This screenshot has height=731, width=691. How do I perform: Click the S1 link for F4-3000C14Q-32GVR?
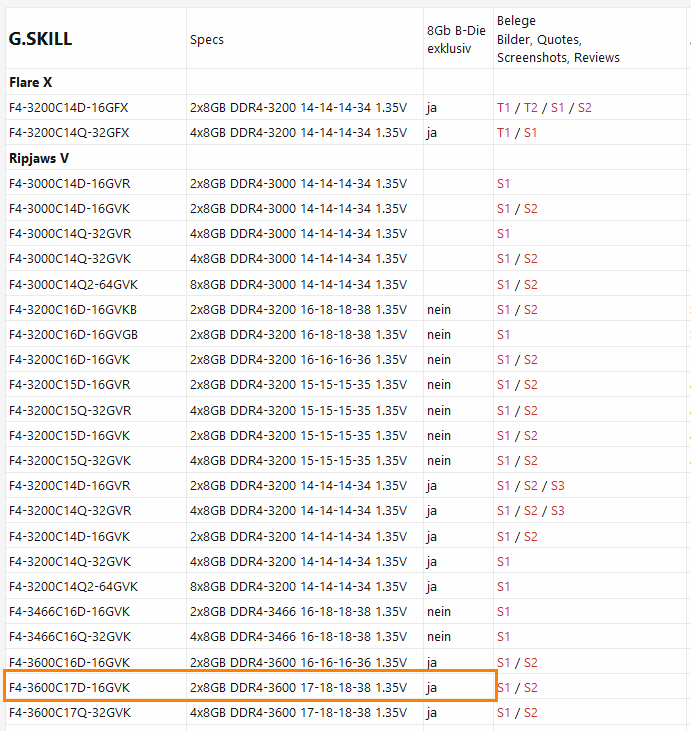tap(504, 234)
